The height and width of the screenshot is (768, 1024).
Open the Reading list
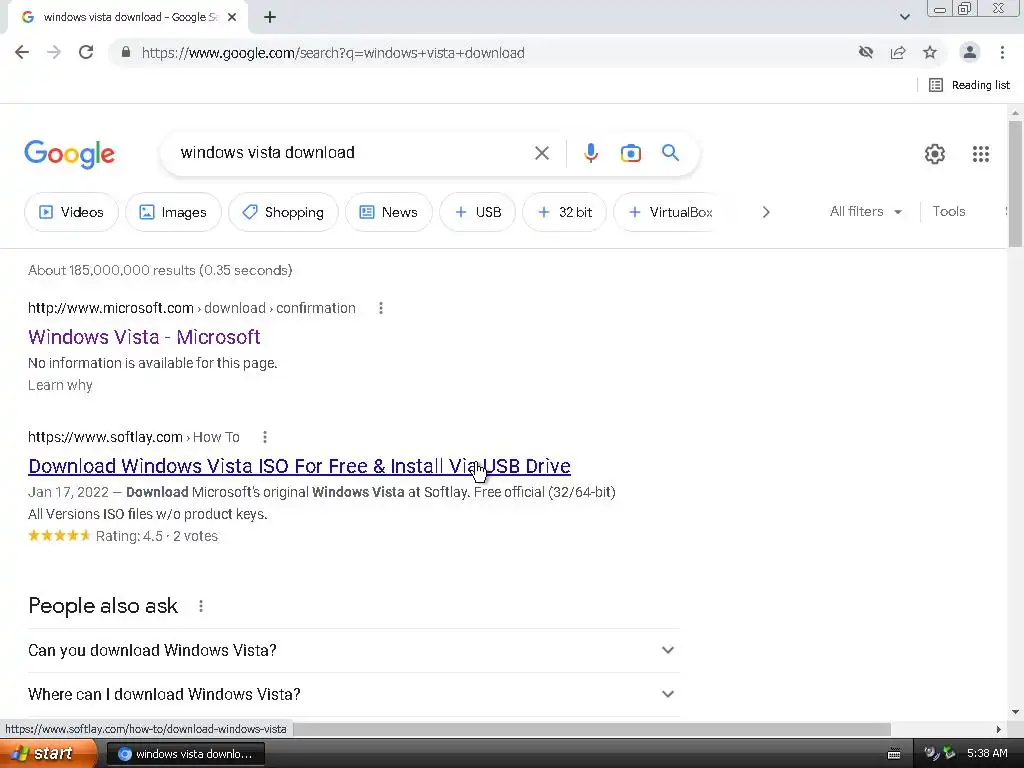[x=969, y=85]
